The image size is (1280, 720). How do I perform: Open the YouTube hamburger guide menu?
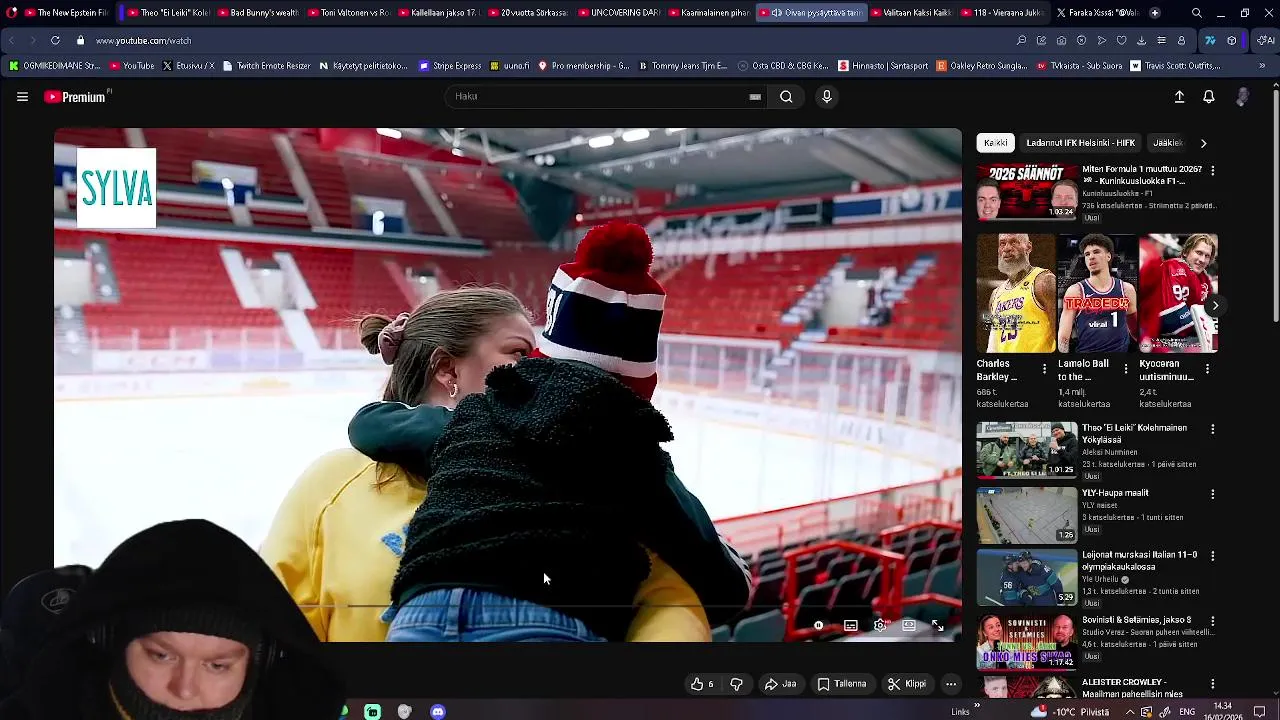(x=22, y=97)
